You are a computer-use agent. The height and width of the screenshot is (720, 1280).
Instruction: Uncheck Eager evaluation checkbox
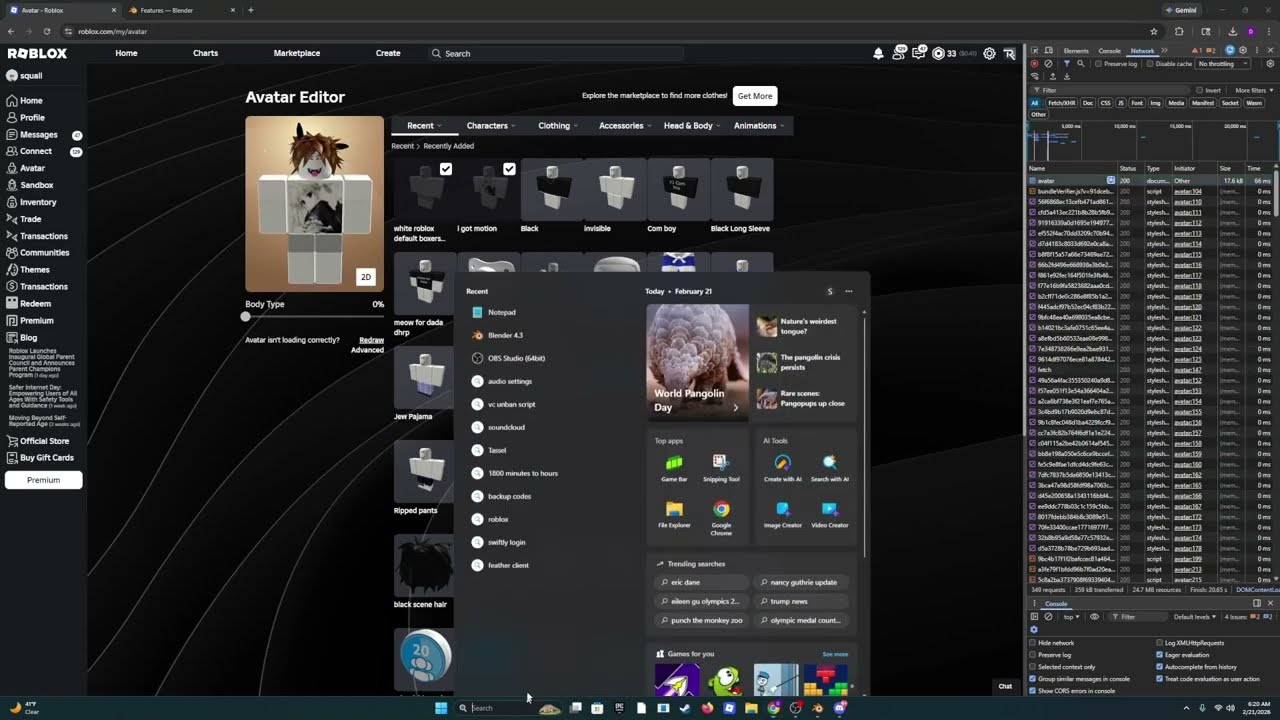(x=1160, y=655)
